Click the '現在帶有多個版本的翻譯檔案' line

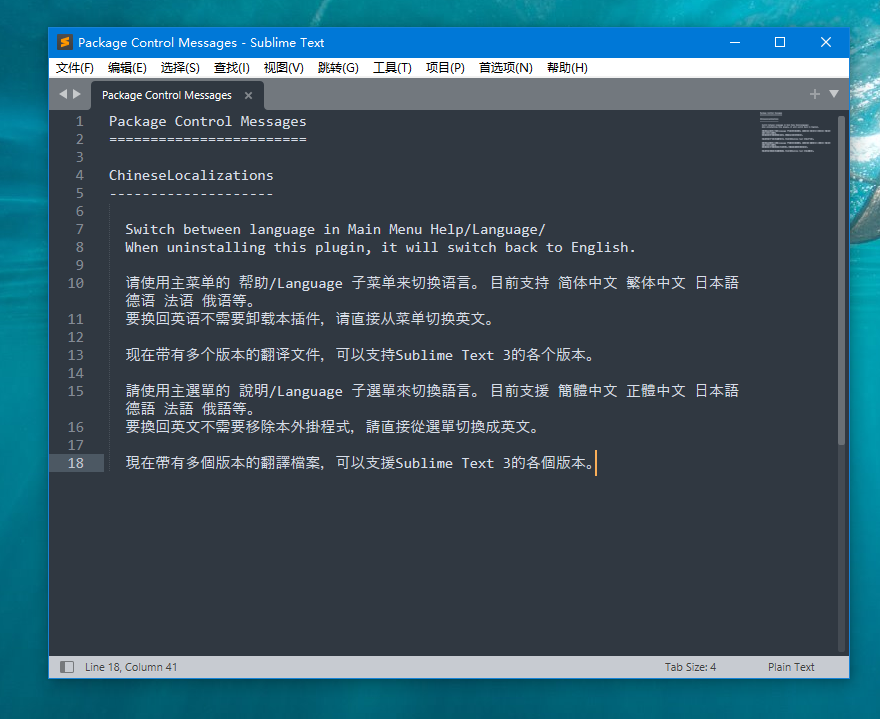(x=360, y=463)
